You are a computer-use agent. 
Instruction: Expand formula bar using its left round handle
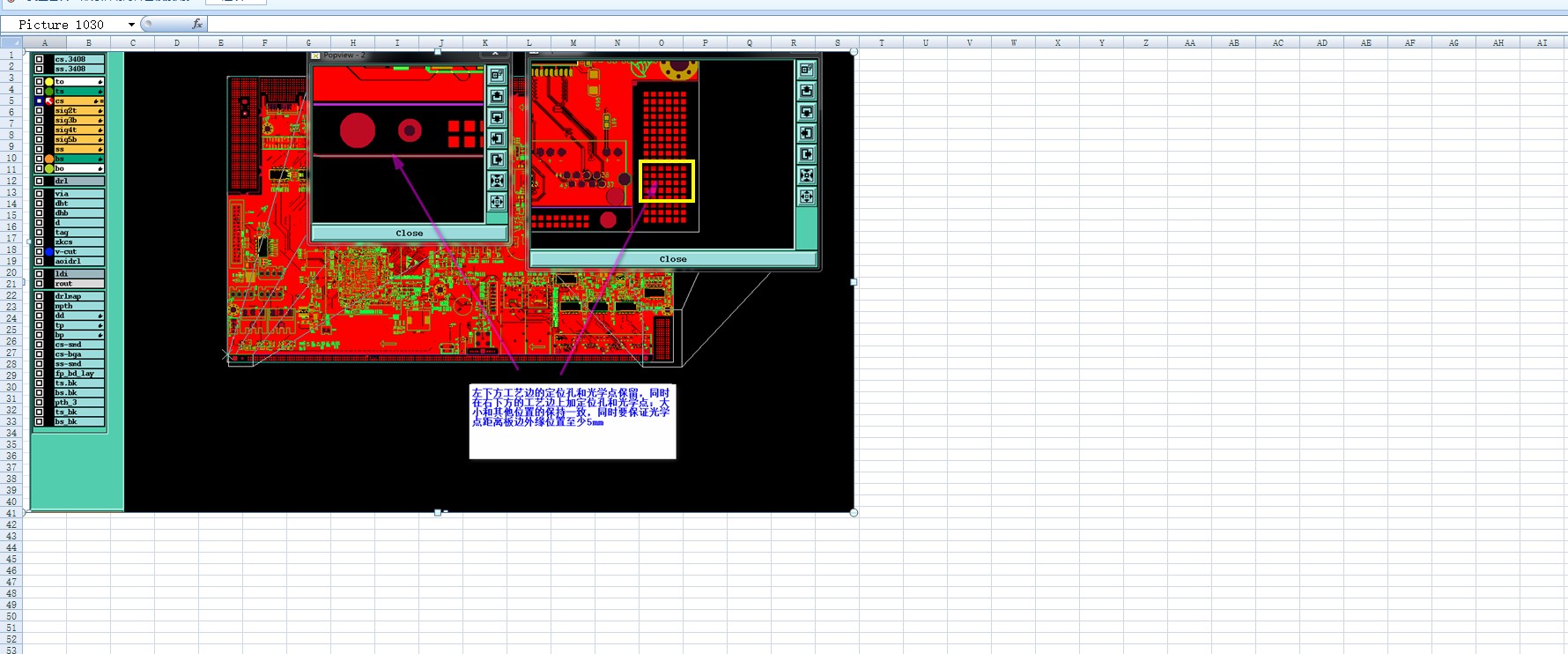[x=147, y=24]
